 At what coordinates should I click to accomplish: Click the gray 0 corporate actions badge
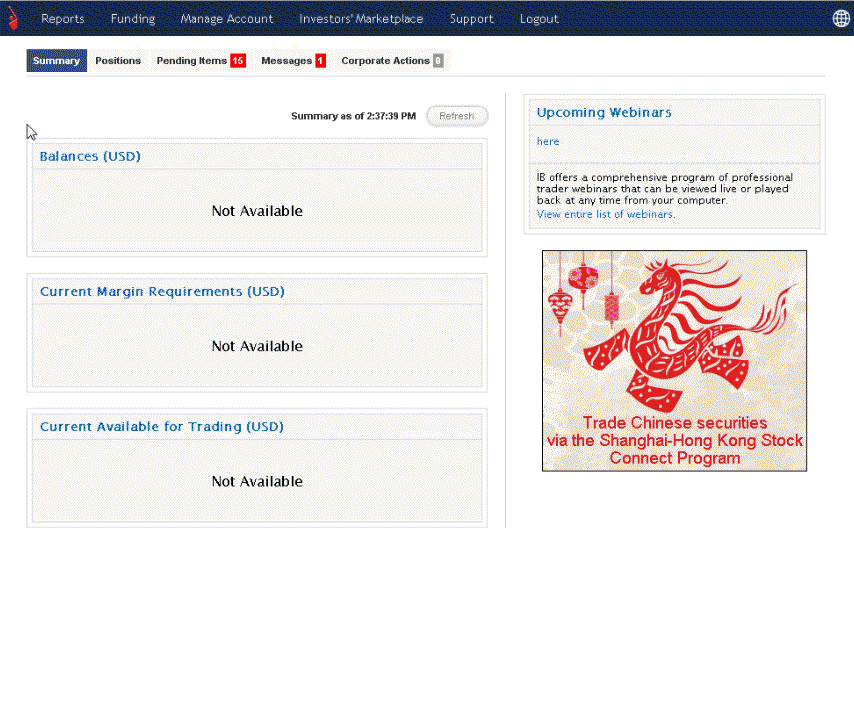tap(438, 60)
